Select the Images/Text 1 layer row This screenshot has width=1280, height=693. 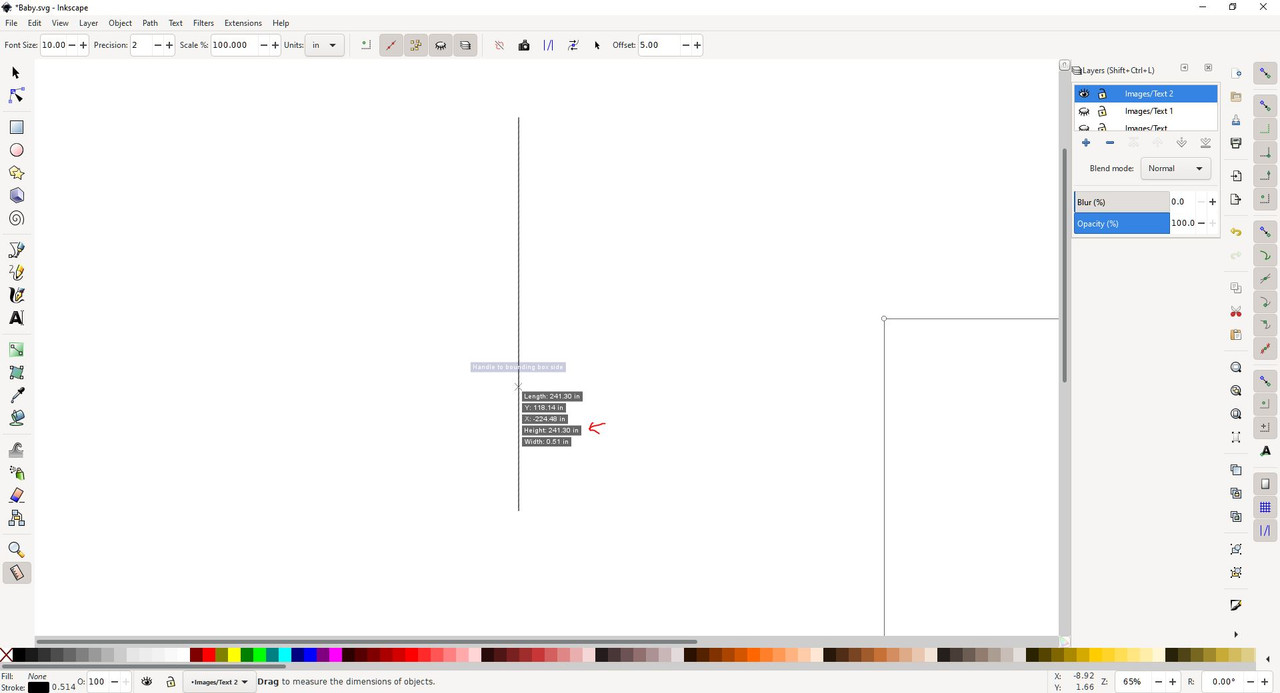(x=1146, y=111)
